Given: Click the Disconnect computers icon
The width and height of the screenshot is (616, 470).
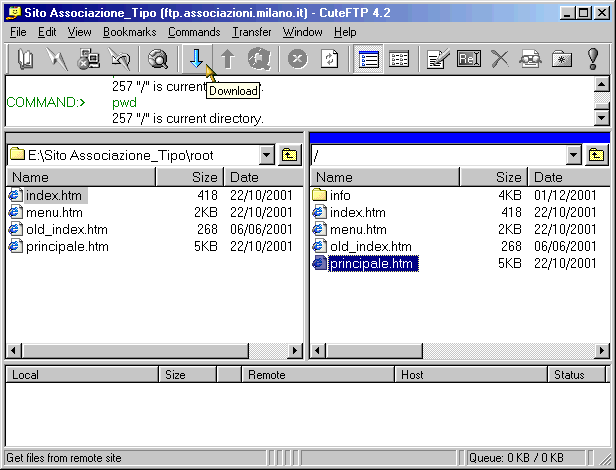Looking at the screenshot, I should (88, 59).
